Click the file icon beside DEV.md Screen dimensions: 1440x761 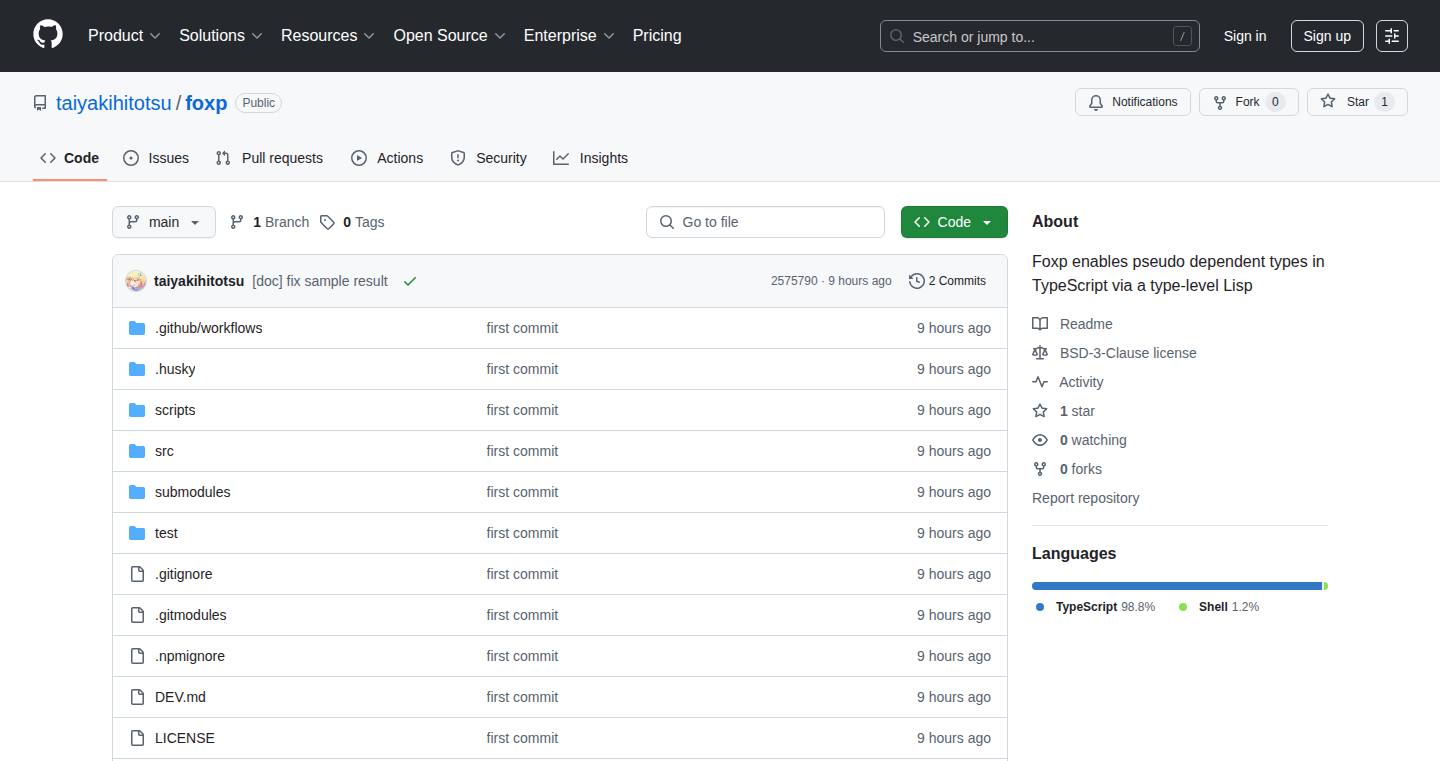click(x=137, y=697)
